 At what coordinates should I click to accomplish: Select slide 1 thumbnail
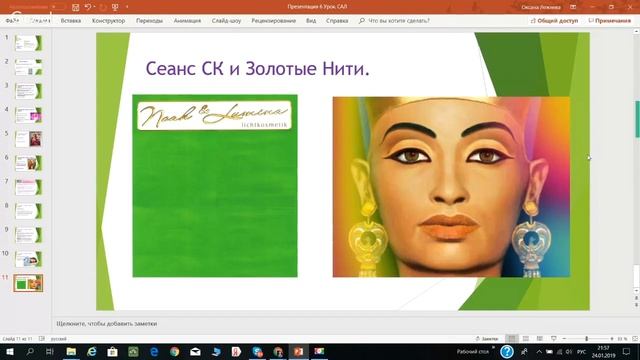pyautogui.click(x=28, y=43)
